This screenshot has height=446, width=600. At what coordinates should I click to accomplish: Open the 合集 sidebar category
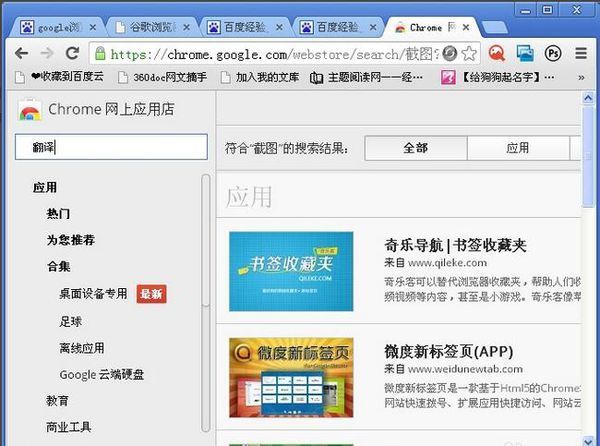click(58, 266)
